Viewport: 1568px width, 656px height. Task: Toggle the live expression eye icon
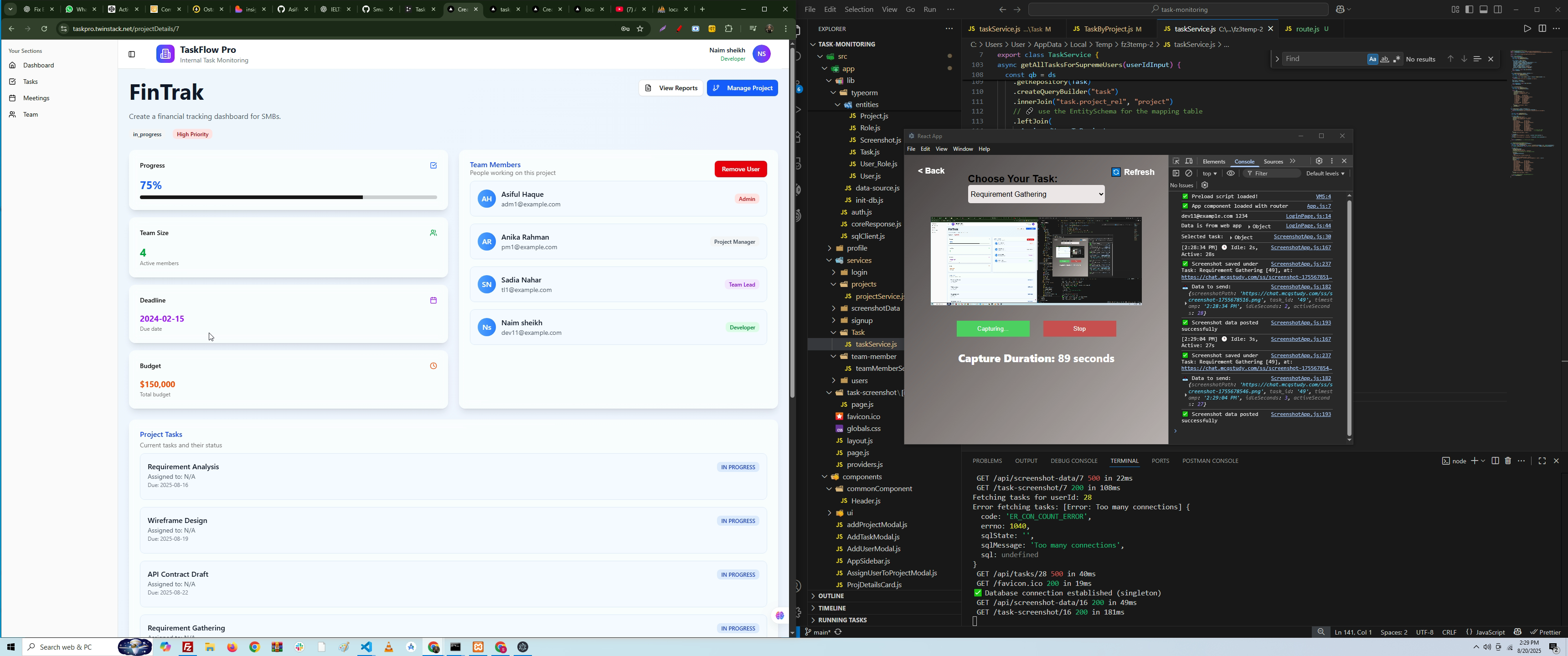(1231, 174)
